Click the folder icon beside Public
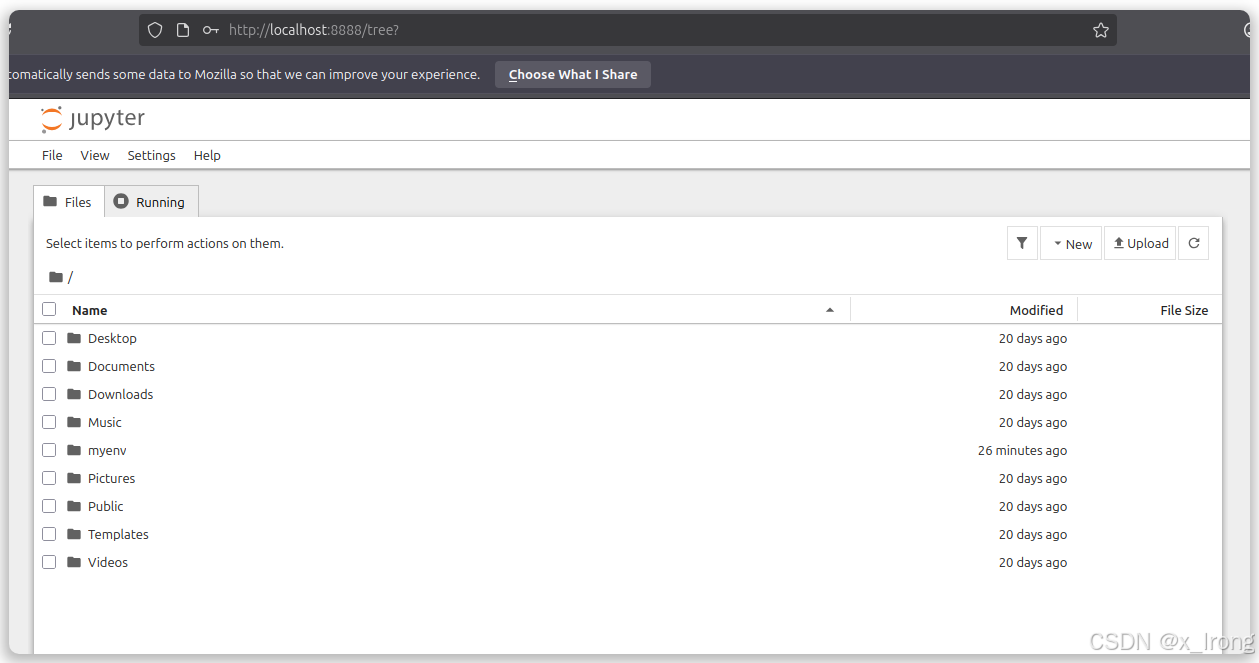Image resolution: width=1259 pixels, height=663 pixels. pos(74,506)
